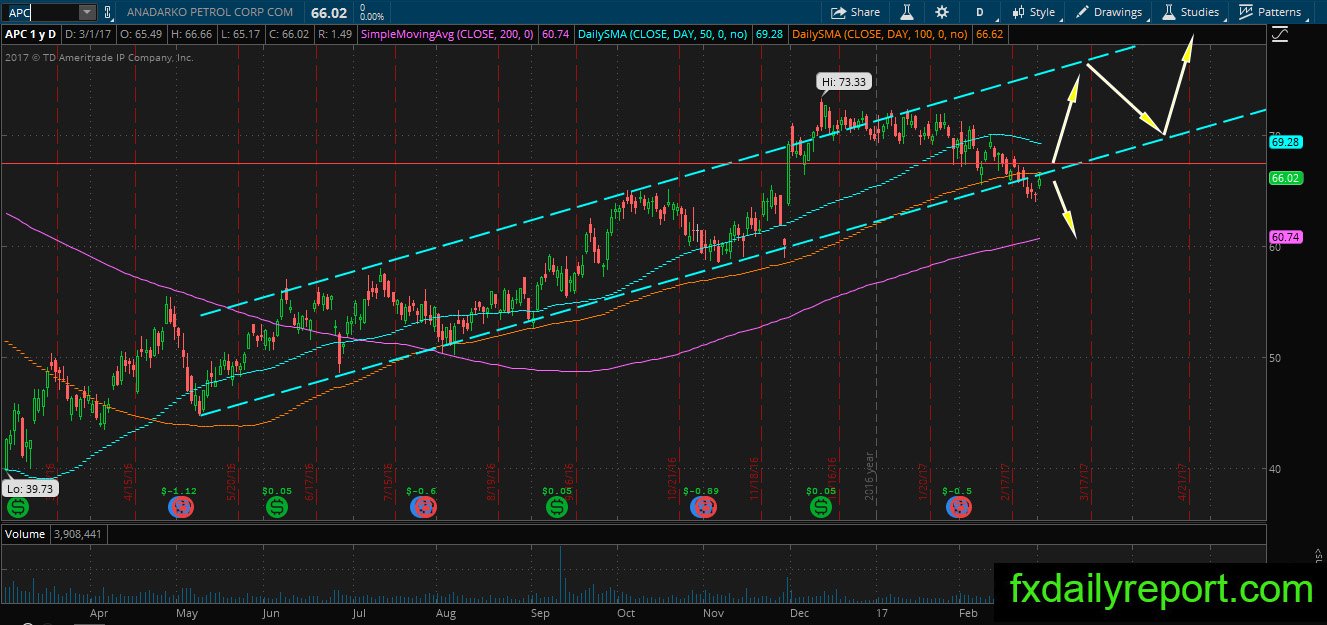The height and width of the screenshot is (625, 1327).
Task: Click the Studies button
Action: coord(1190,12)
